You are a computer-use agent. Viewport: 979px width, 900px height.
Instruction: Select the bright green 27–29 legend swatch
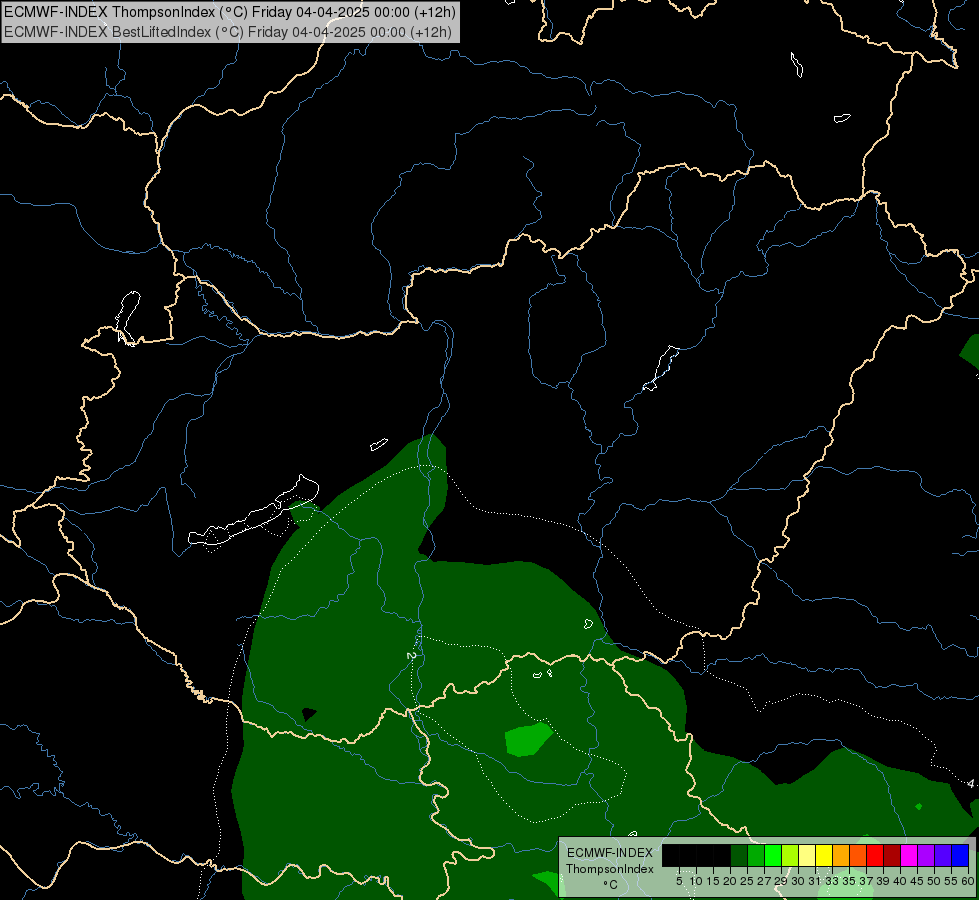coord(773,855)
